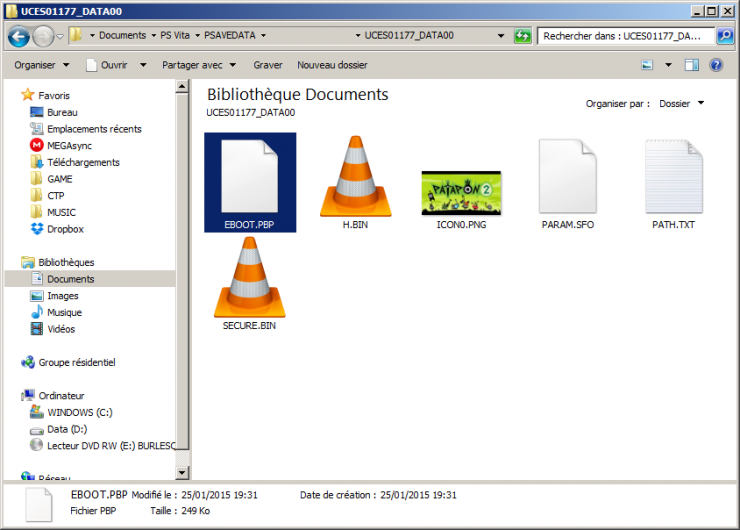Click sidebar scrollbar down arrow
Screen dimensions: 740x530
pyautogui.click(x=182, y=472)
